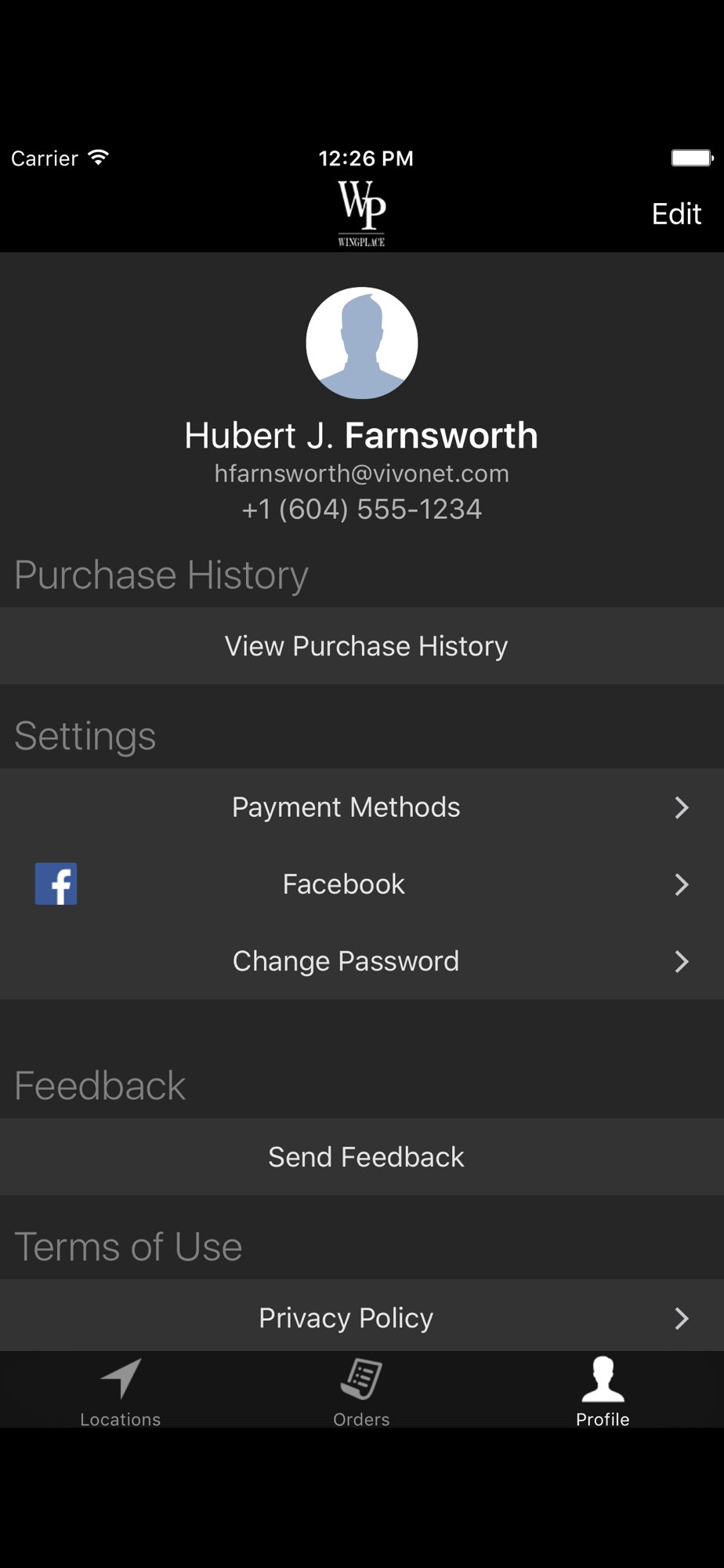Tap the profile avatar picture
This screenshot has width=724, height=1568.
361,343
